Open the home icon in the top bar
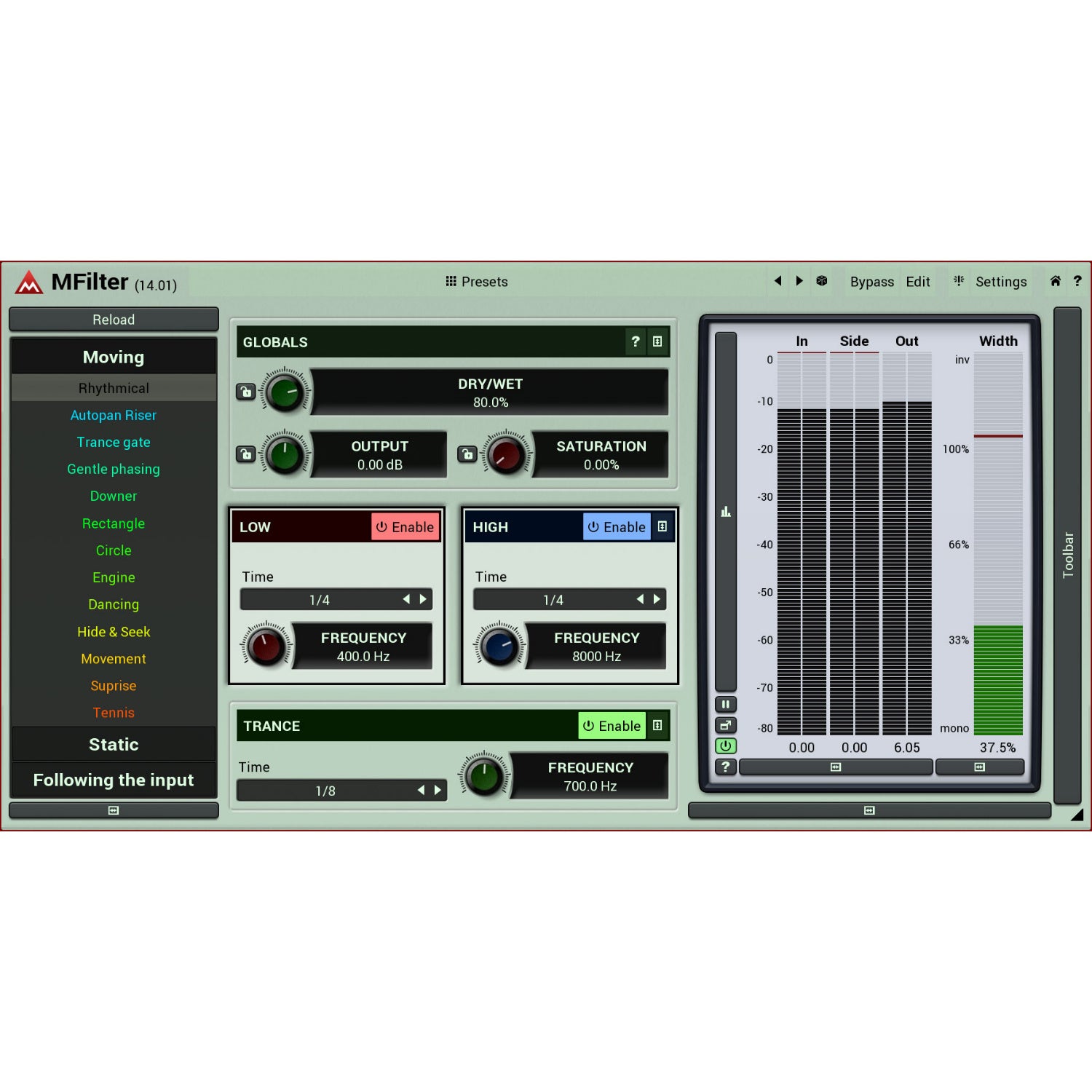This screenshot has height=1092, width=1092. click(x=1055, y=281)
